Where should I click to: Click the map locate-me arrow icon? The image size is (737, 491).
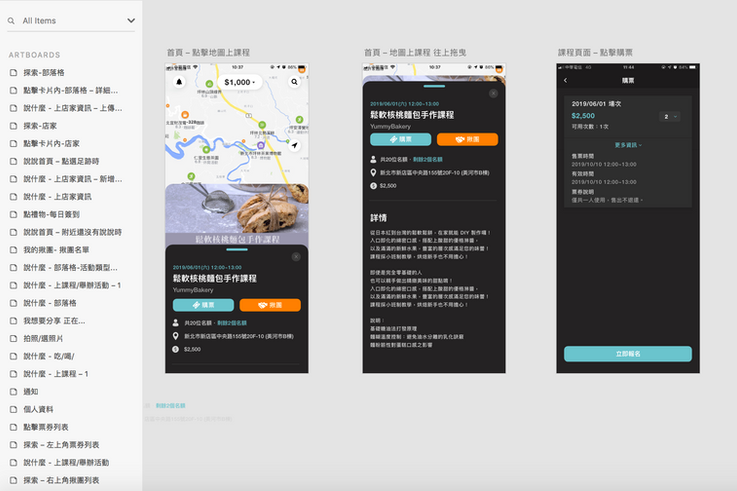(295, 145)
